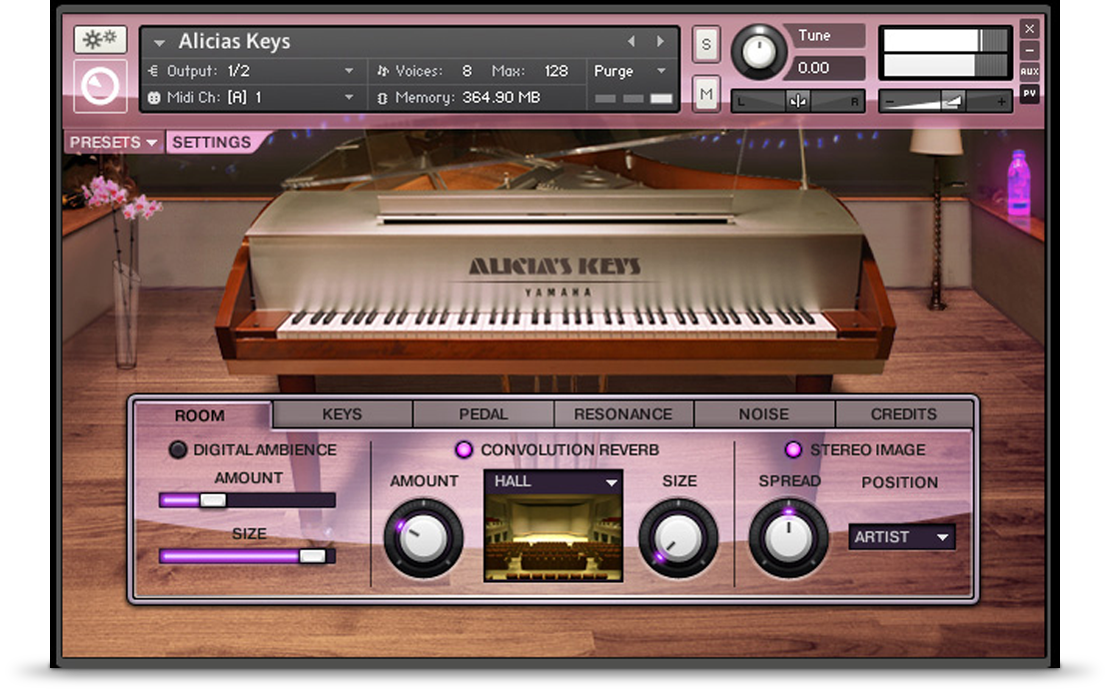Select the KEYS tab

(x=342, y=414)
